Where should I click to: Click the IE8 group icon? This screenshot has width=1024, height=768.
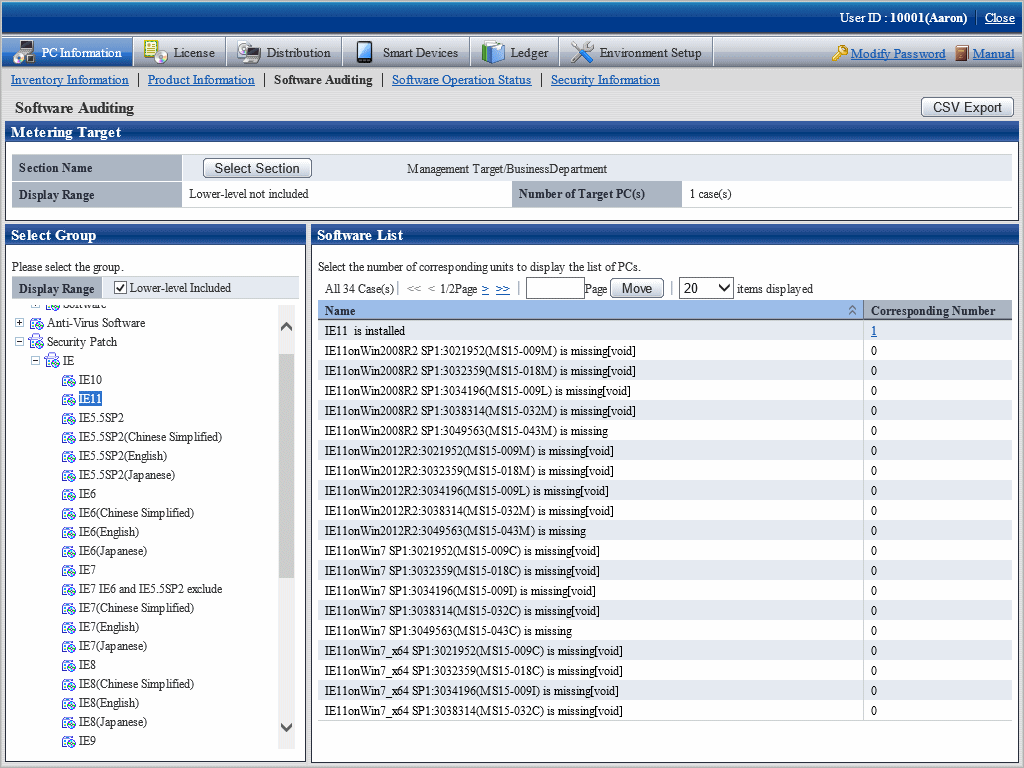coord(69,665)
